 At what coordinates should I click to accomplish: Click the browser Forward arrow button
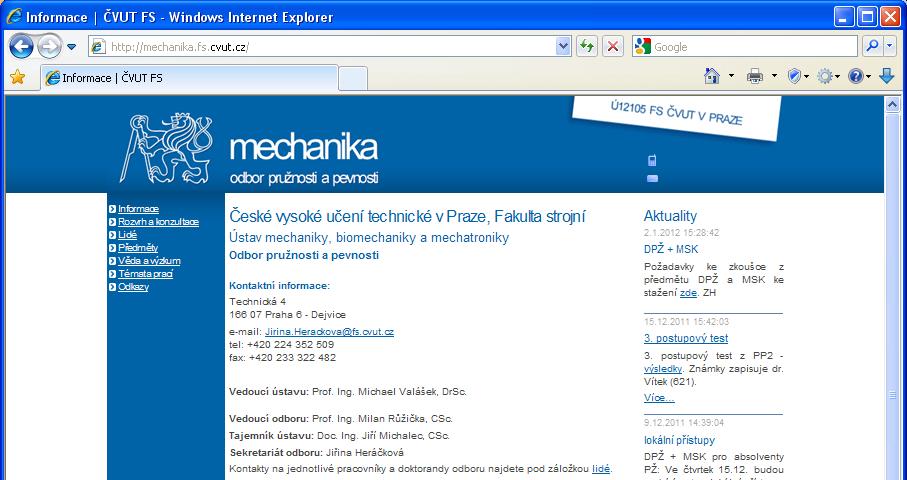[50, 46]
